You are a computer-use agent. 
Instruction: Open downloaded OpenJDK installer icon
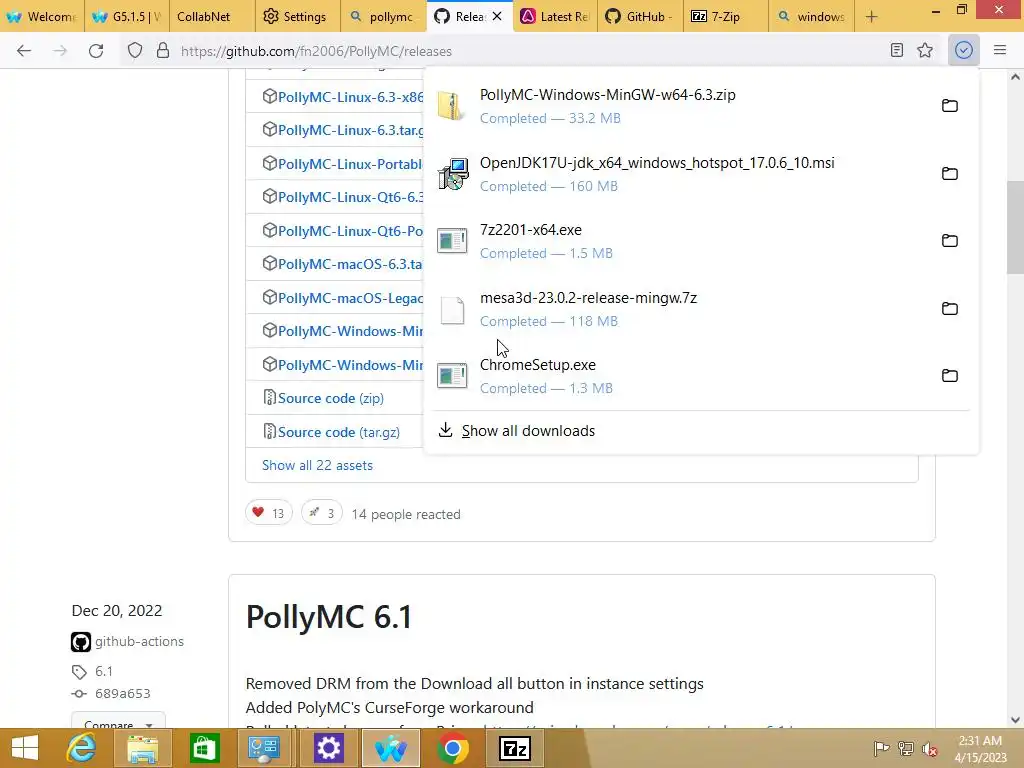(452, 174)
